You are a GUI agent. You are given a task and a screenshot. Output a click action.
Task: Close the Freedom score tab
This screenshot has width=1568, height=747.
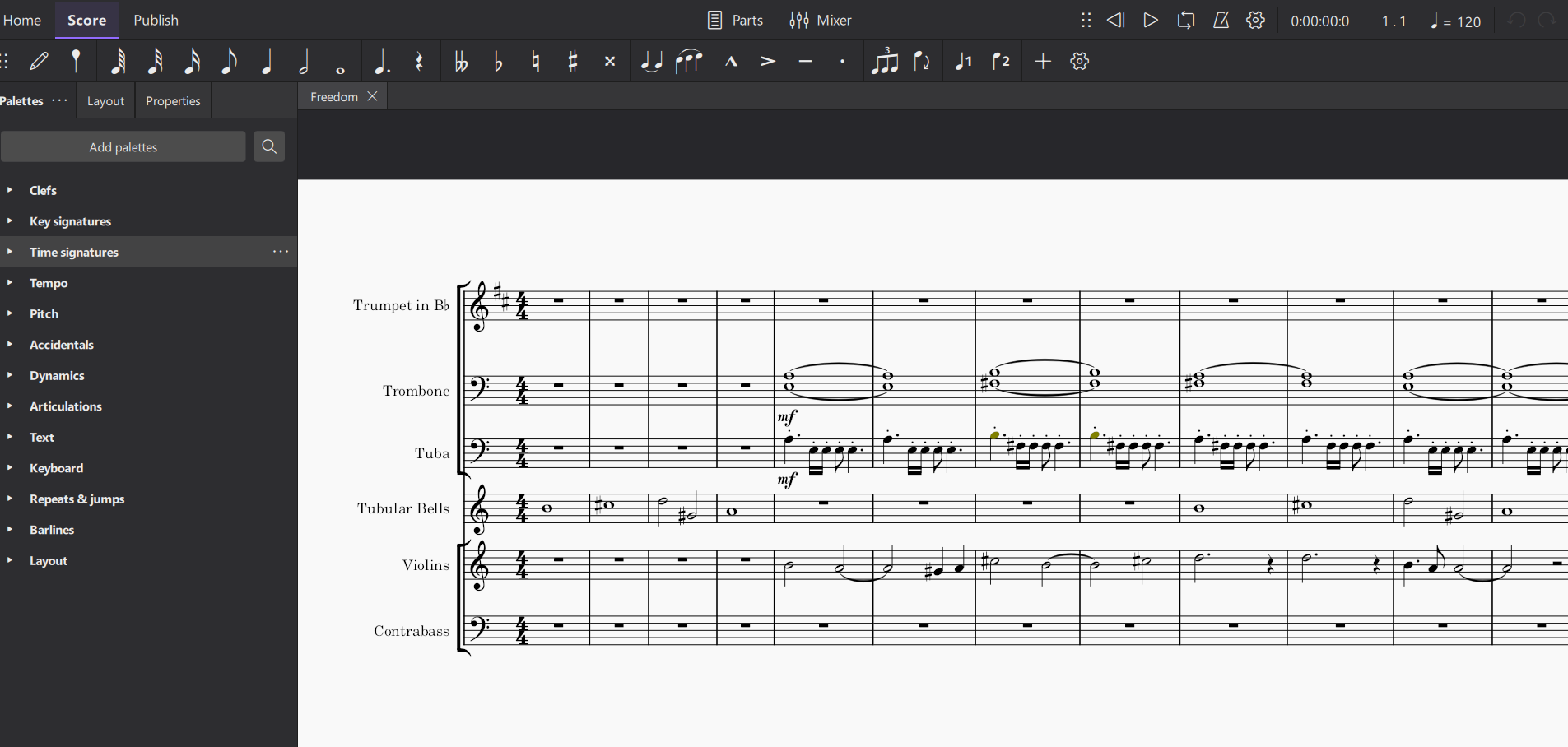373,96
